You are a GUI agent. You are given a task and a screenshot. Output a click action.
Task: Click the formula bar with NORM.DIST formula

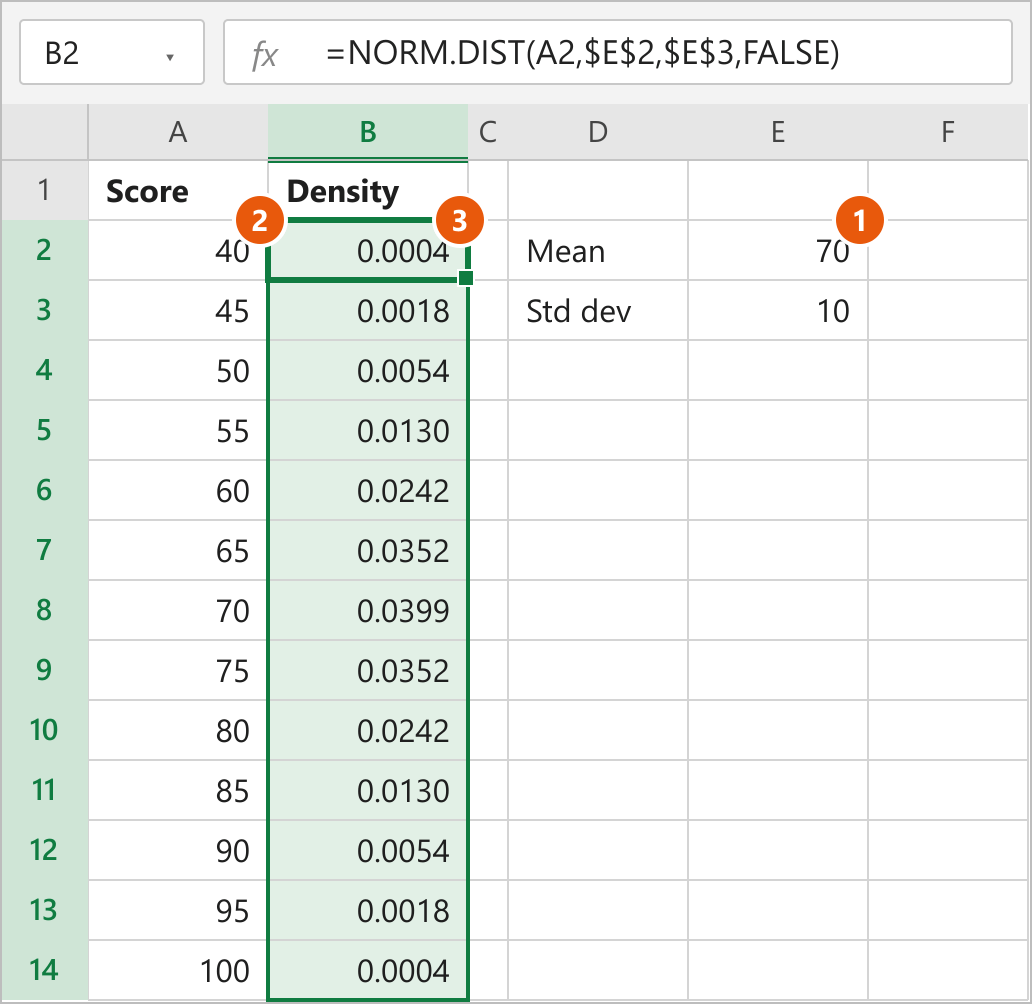coord(617,53)
